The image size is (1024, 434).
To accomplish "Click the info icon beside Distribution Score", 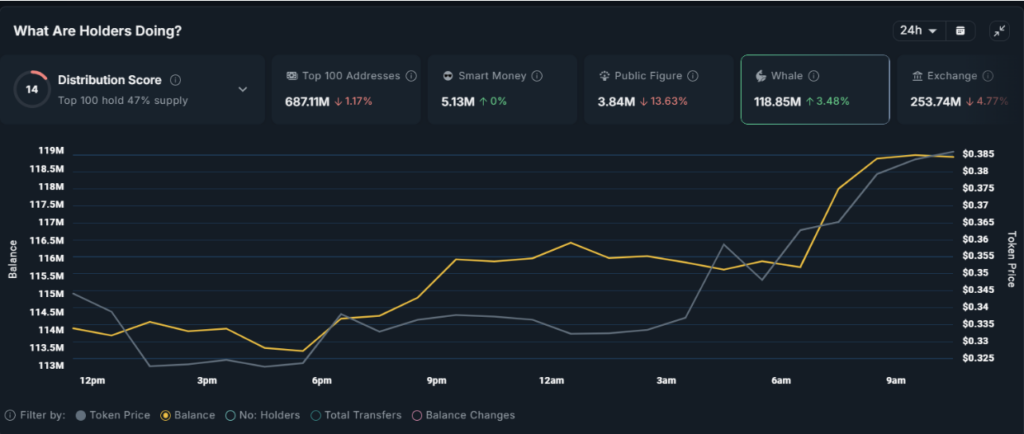I will (176, 80).
